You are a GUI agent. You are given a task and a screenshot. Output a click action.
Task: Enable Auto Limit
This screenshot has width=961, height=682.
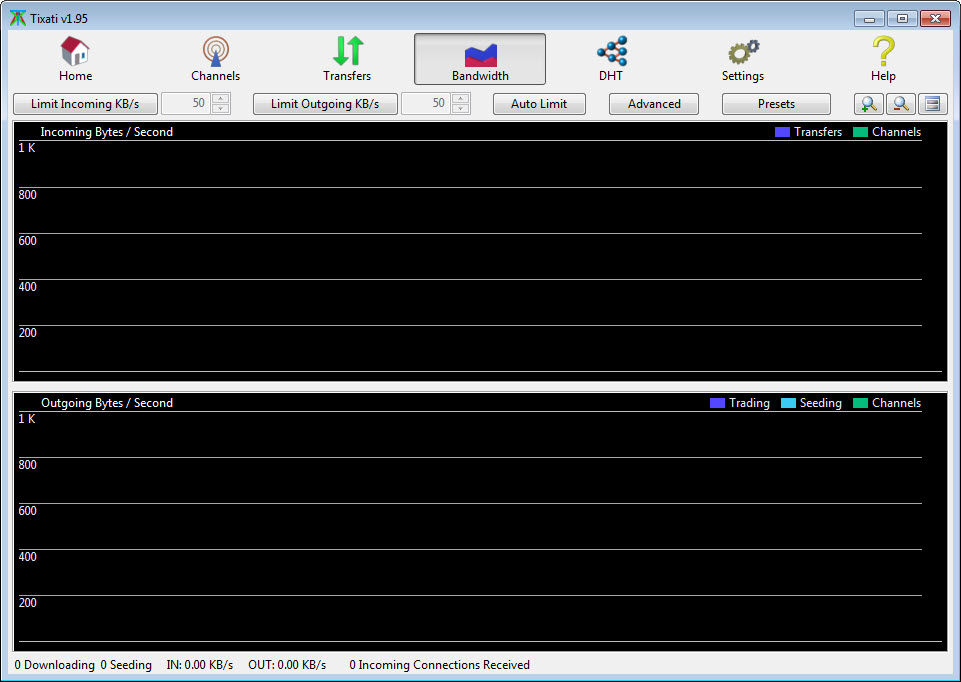(x=539, y=104)
